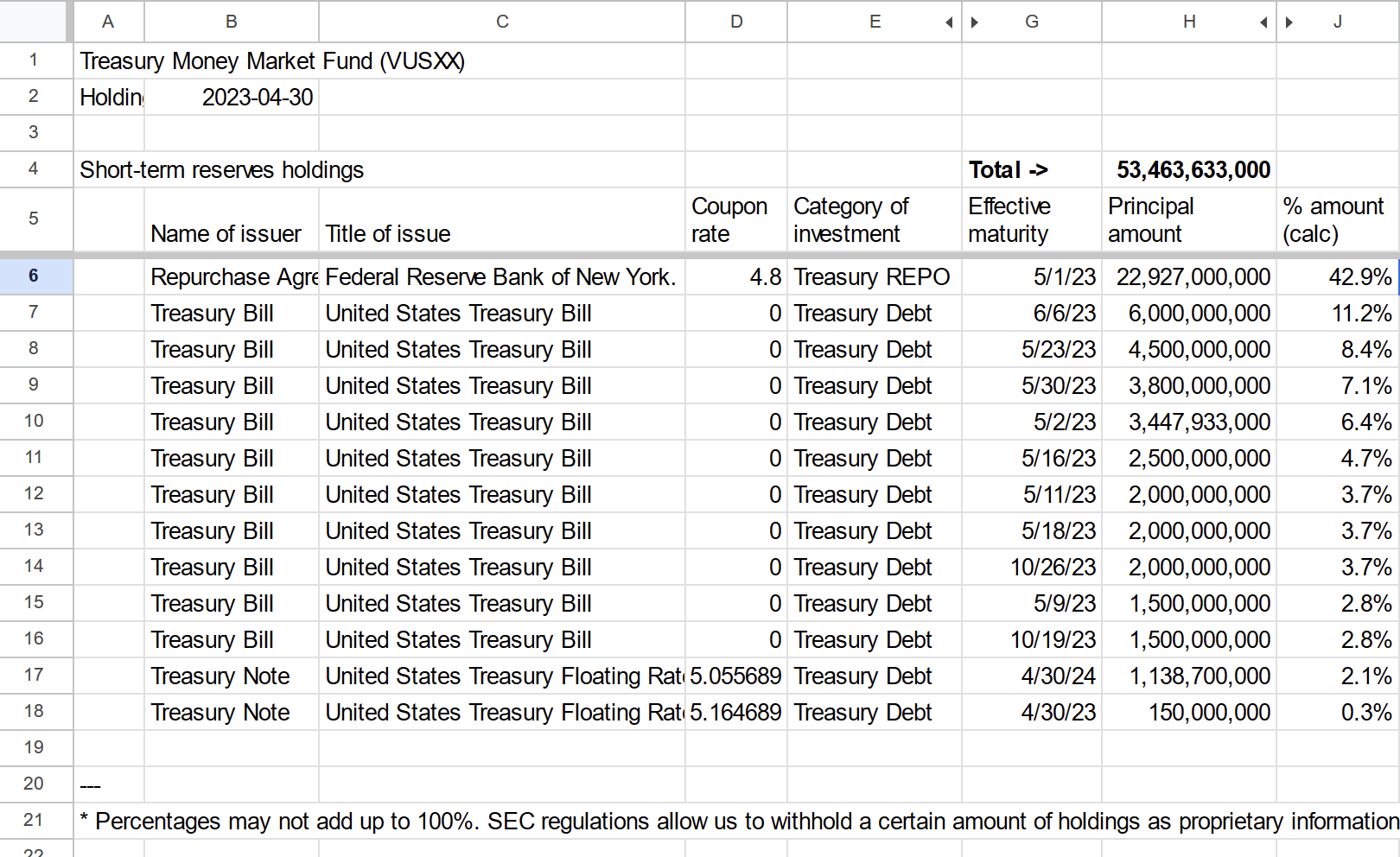Click maturity date '6/6/23'
Image resolution: width=1400 pixels, height=857 pixels.
coord(1032,314)
